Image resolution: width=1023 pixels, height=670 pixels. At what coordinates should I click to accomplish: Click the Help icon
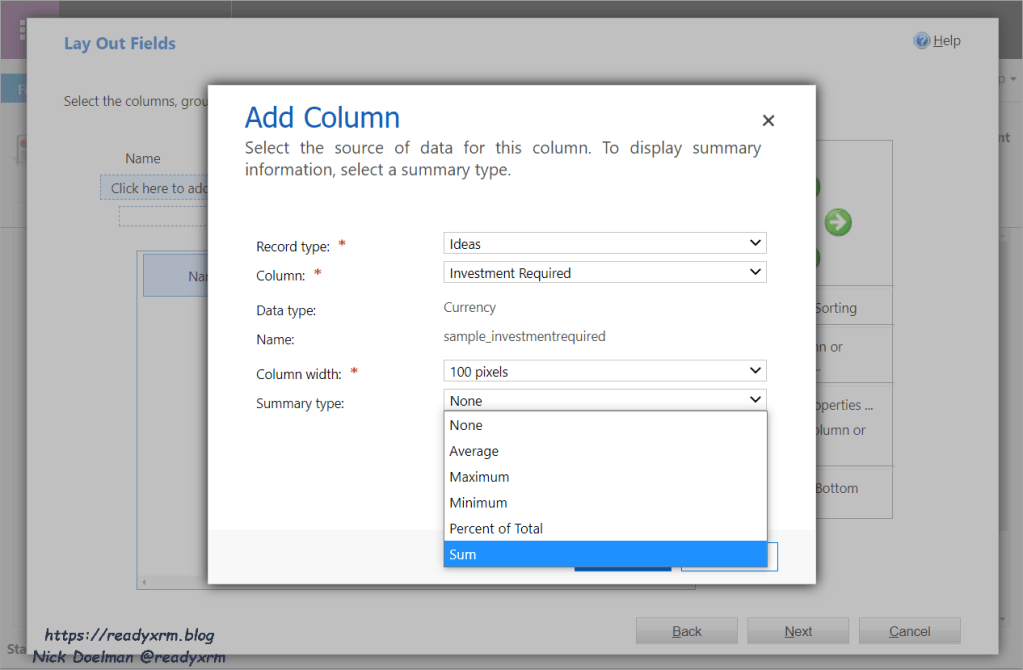(921, 40)
